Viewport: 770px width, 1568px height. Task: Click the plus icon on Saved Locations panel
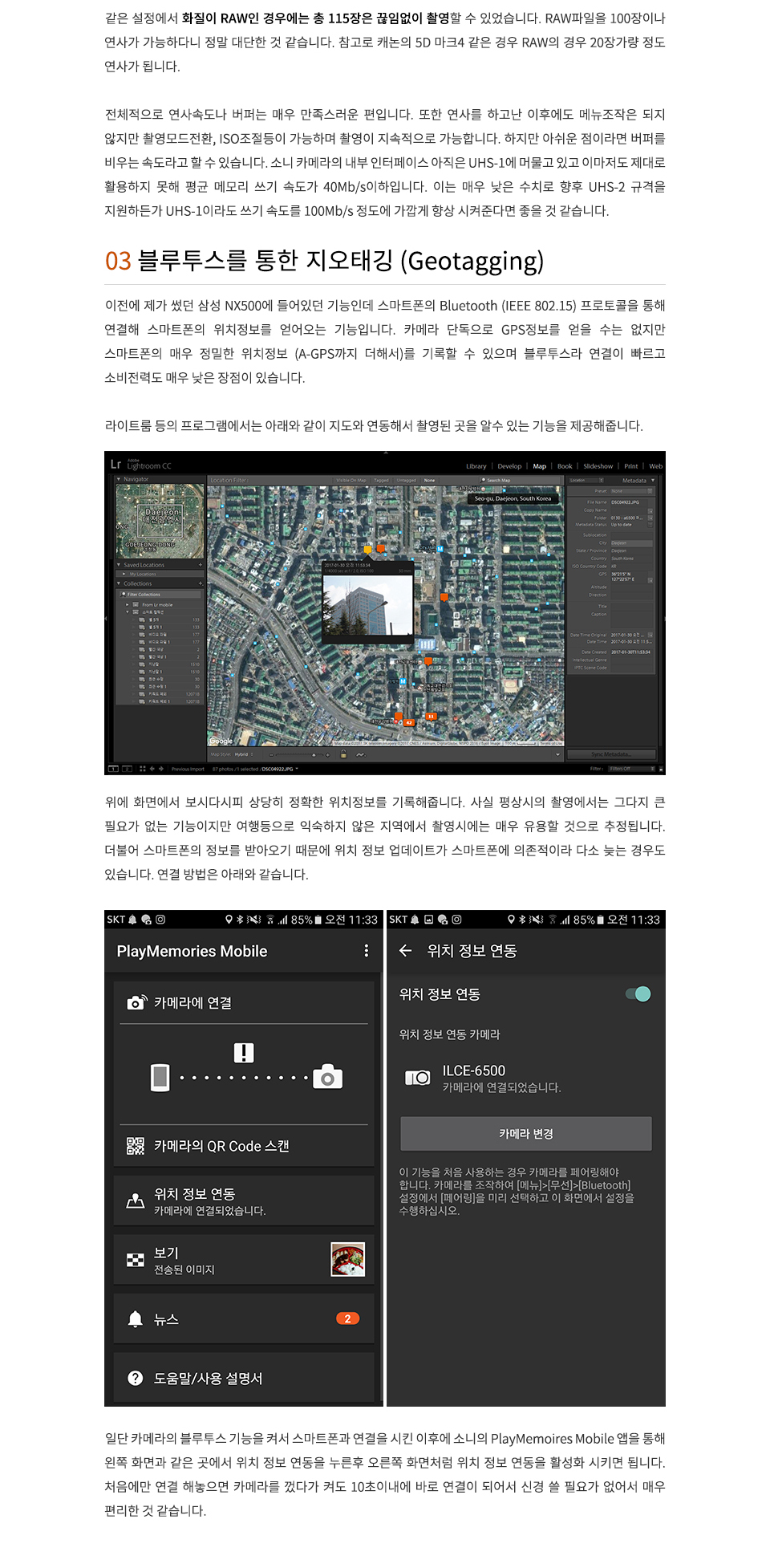point(201,565)
